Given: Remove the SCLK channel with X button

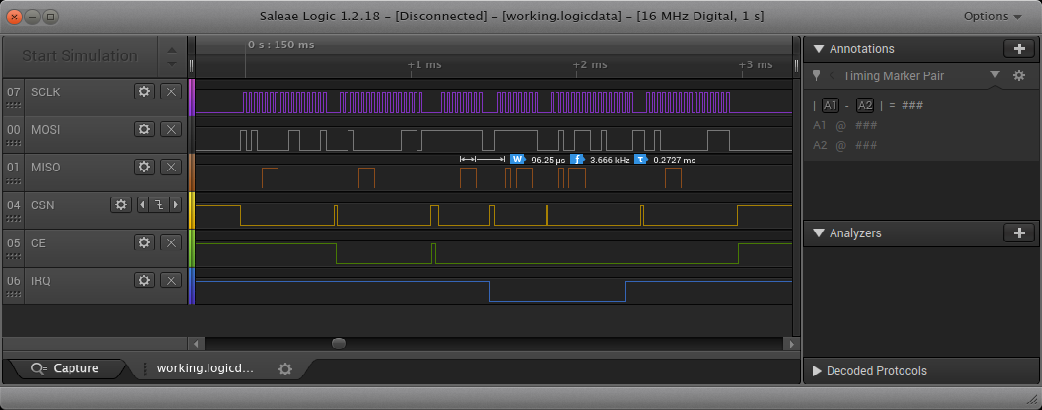Looking at the screenshot, I should coord(171,92).
